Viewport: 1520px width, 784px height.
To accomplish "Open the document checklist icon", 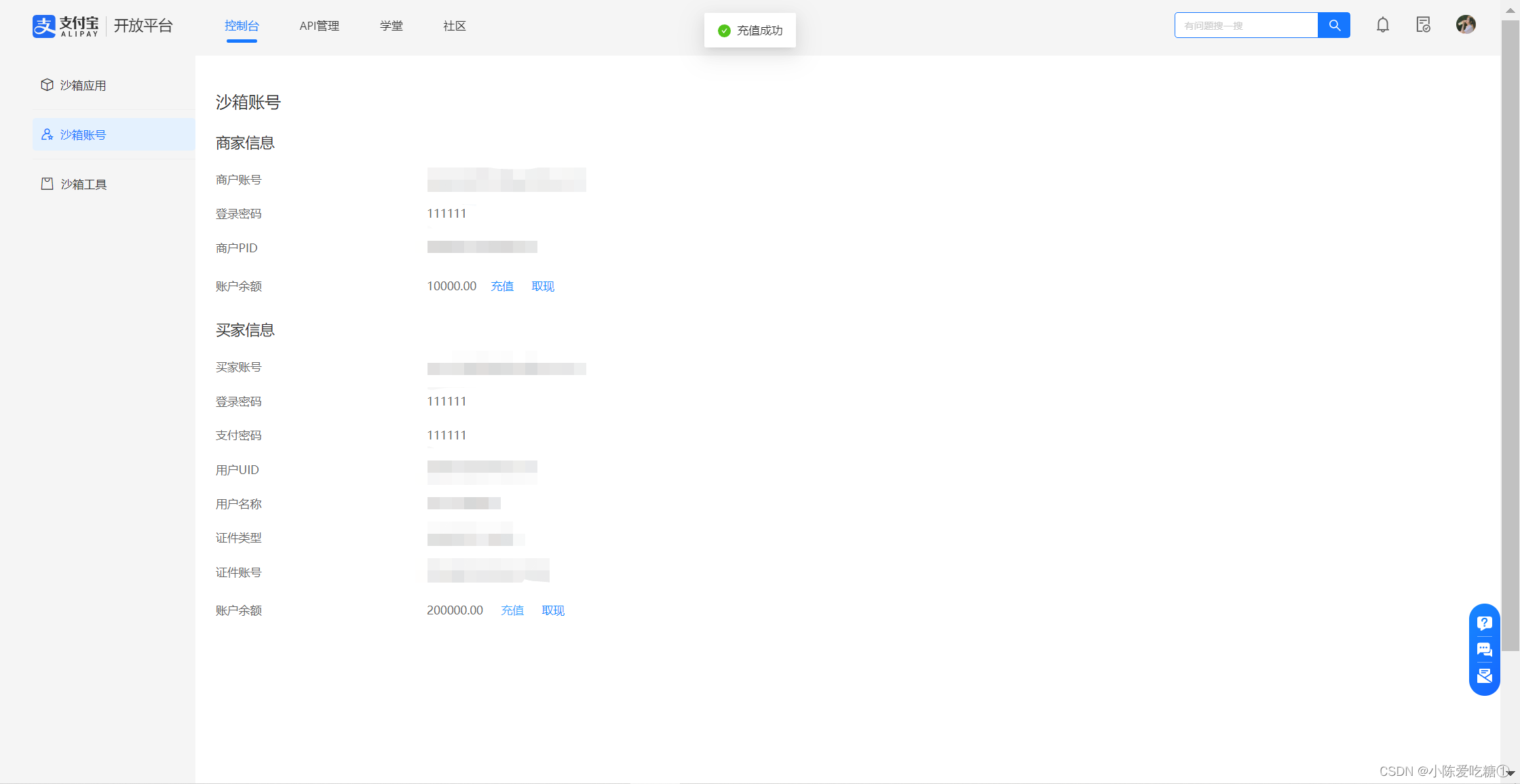I will pos(1424,25).
